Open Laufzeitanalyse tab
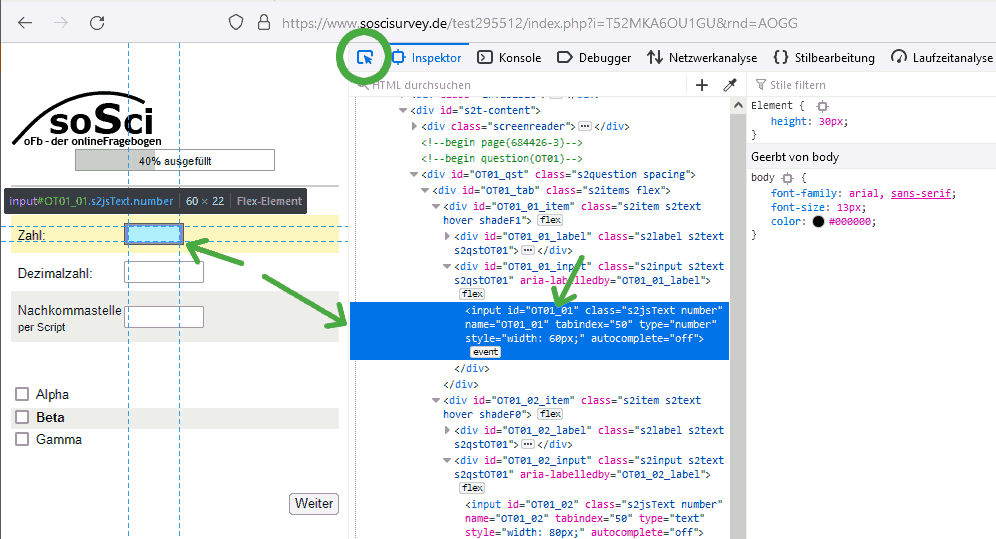The width and height of the screenshot is (996, 539). [x=941, y=58]
